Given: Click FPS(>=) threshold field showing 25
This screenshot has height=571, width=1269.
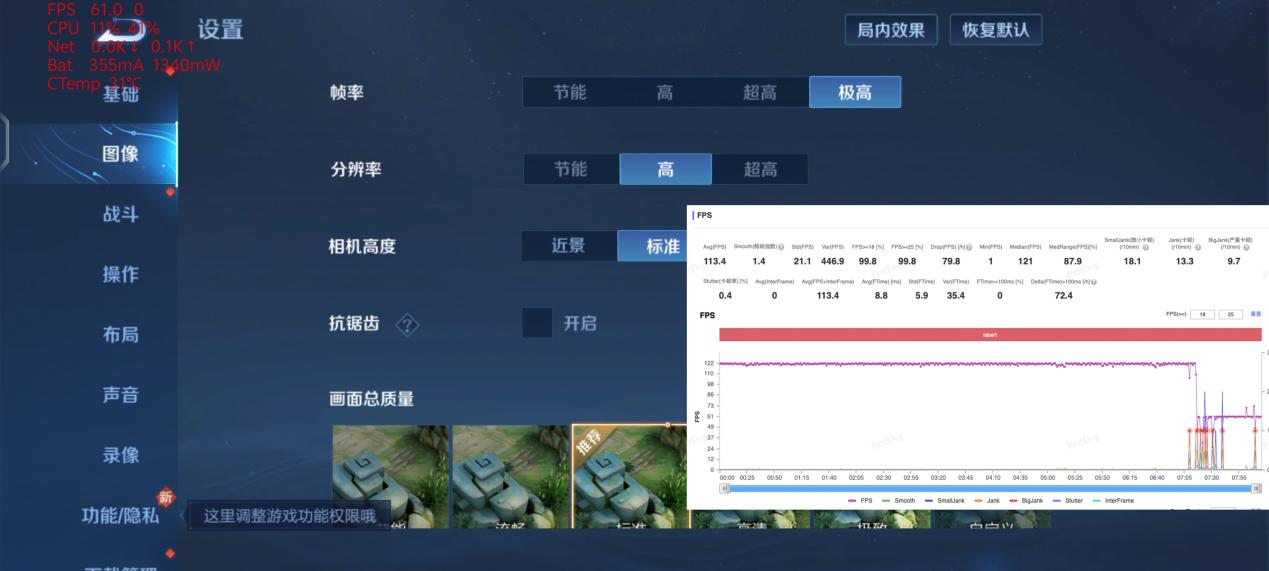Looking at the screenshot, I should pos(1231,314).
